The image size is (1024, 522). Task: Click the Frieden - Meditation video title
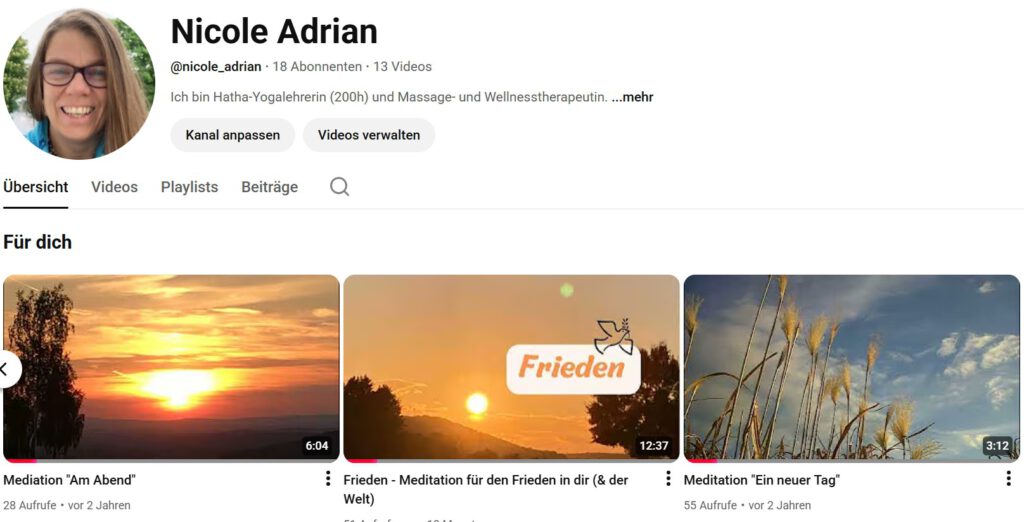486,489
